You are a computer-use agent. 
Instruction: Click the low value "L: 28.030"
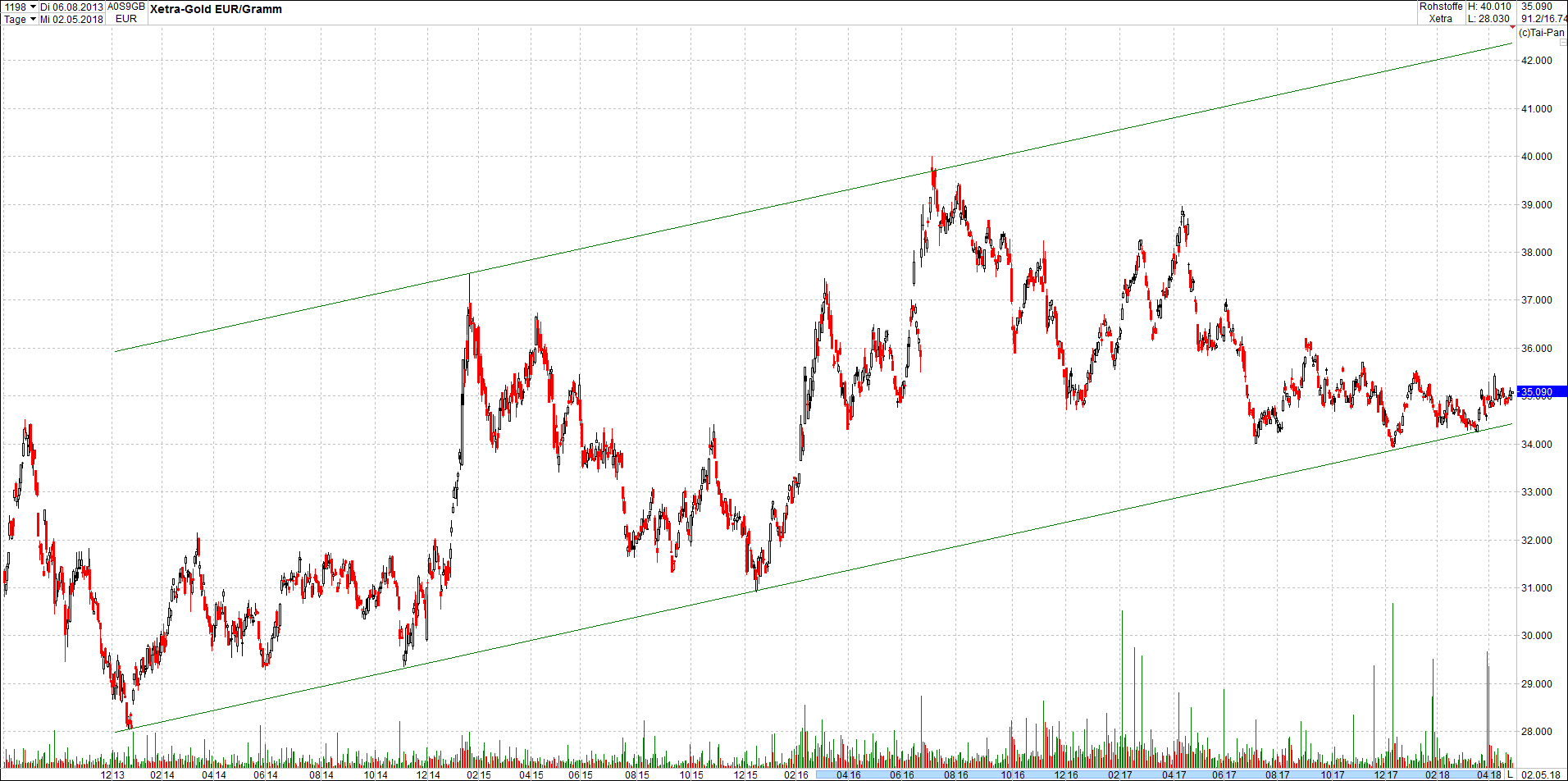click(x=1488, y=18)
